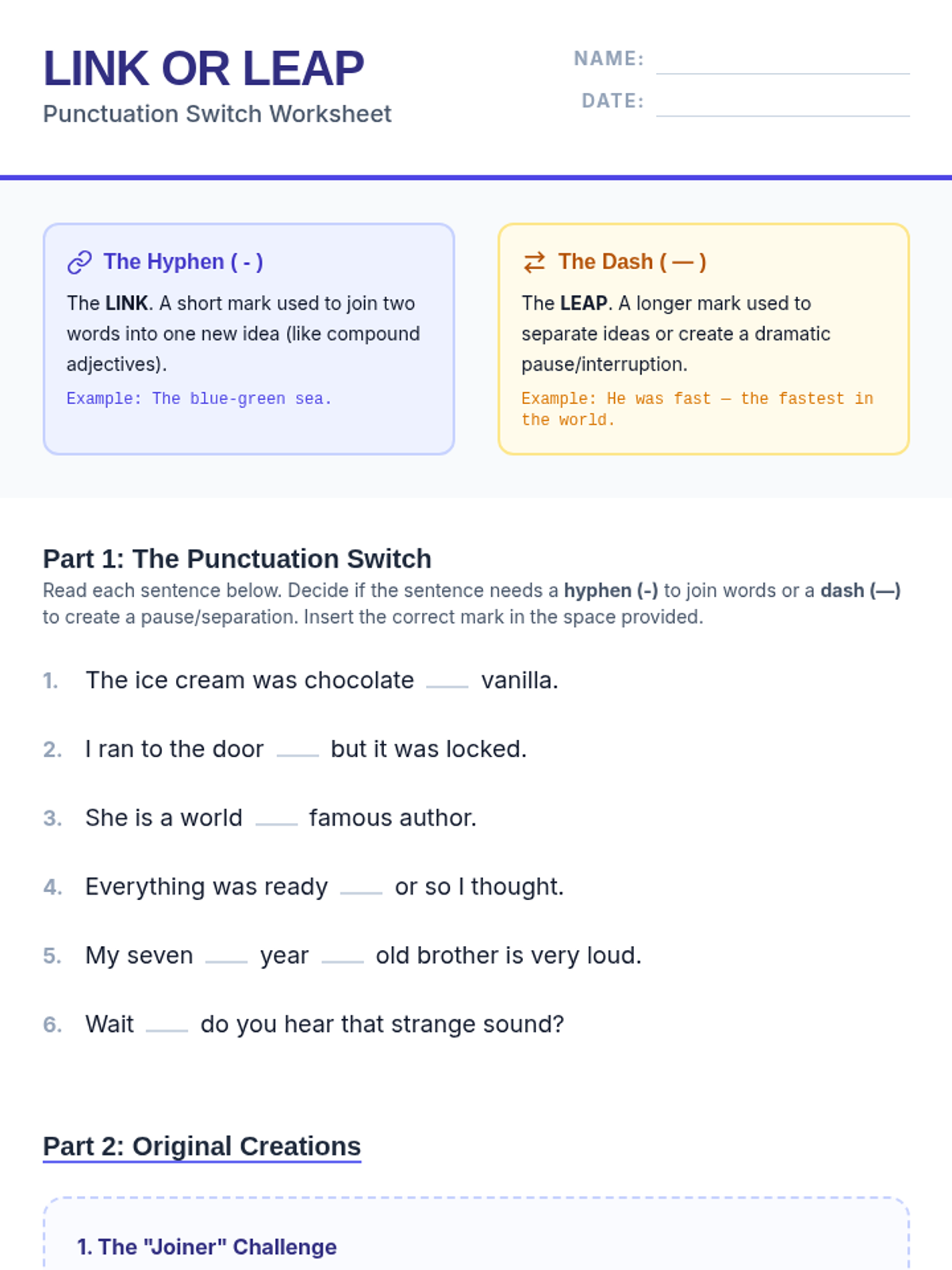
Task: Click the LINK OR LEAP title
Action: tap(204, 68)
